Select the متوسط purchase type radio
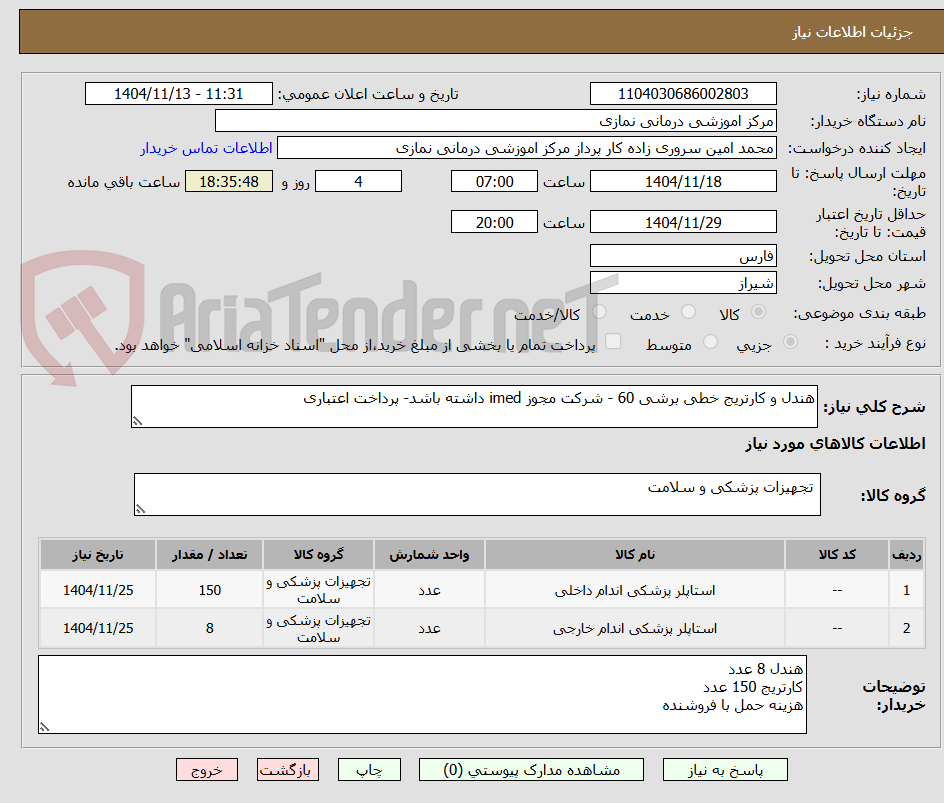The image size is (944, 803). point(710,342)
